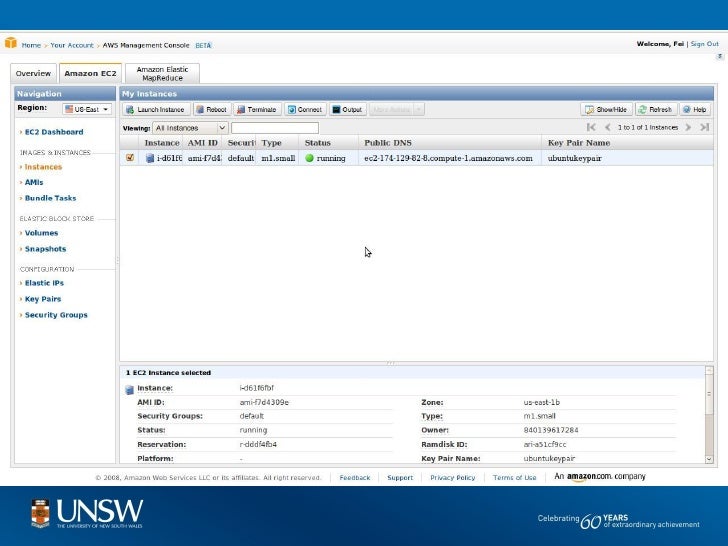This screenshot has height=546, width=728.
Task: Open Security Groups in navigation
Action: pos(56,315)
